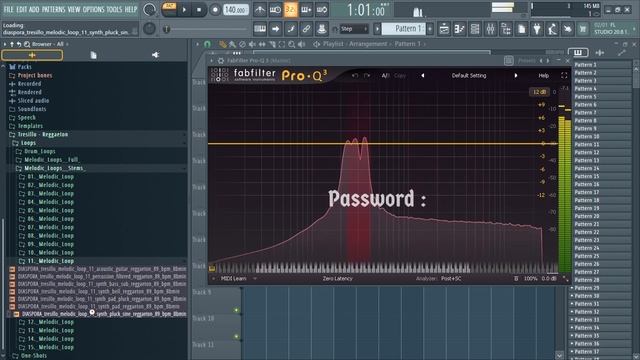Open the HELP menu
The height and width of the screenshot is (360, 640).
coord(131,9)
